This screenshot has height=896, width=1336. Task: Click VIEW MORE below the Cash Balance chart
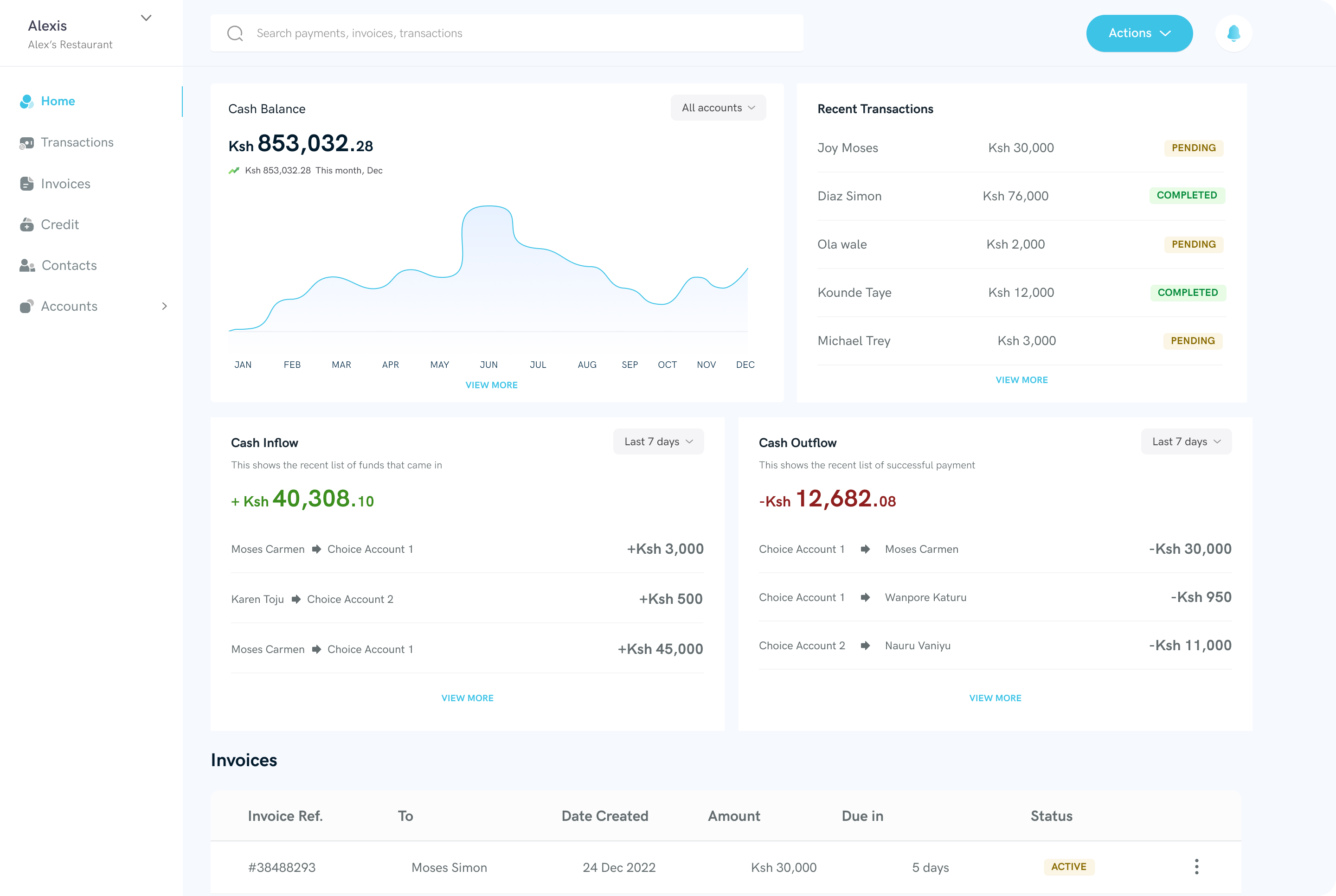click(491, 384)
